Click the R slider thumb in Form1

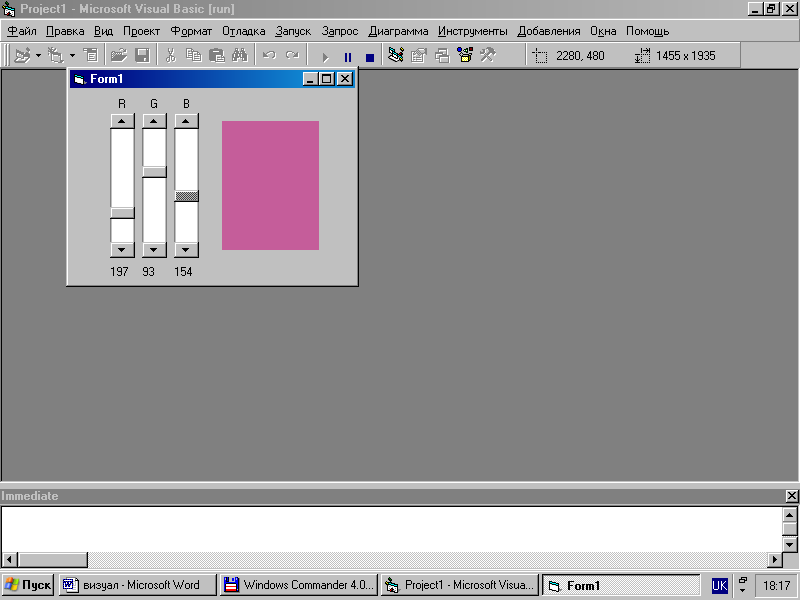coord(122,213)
